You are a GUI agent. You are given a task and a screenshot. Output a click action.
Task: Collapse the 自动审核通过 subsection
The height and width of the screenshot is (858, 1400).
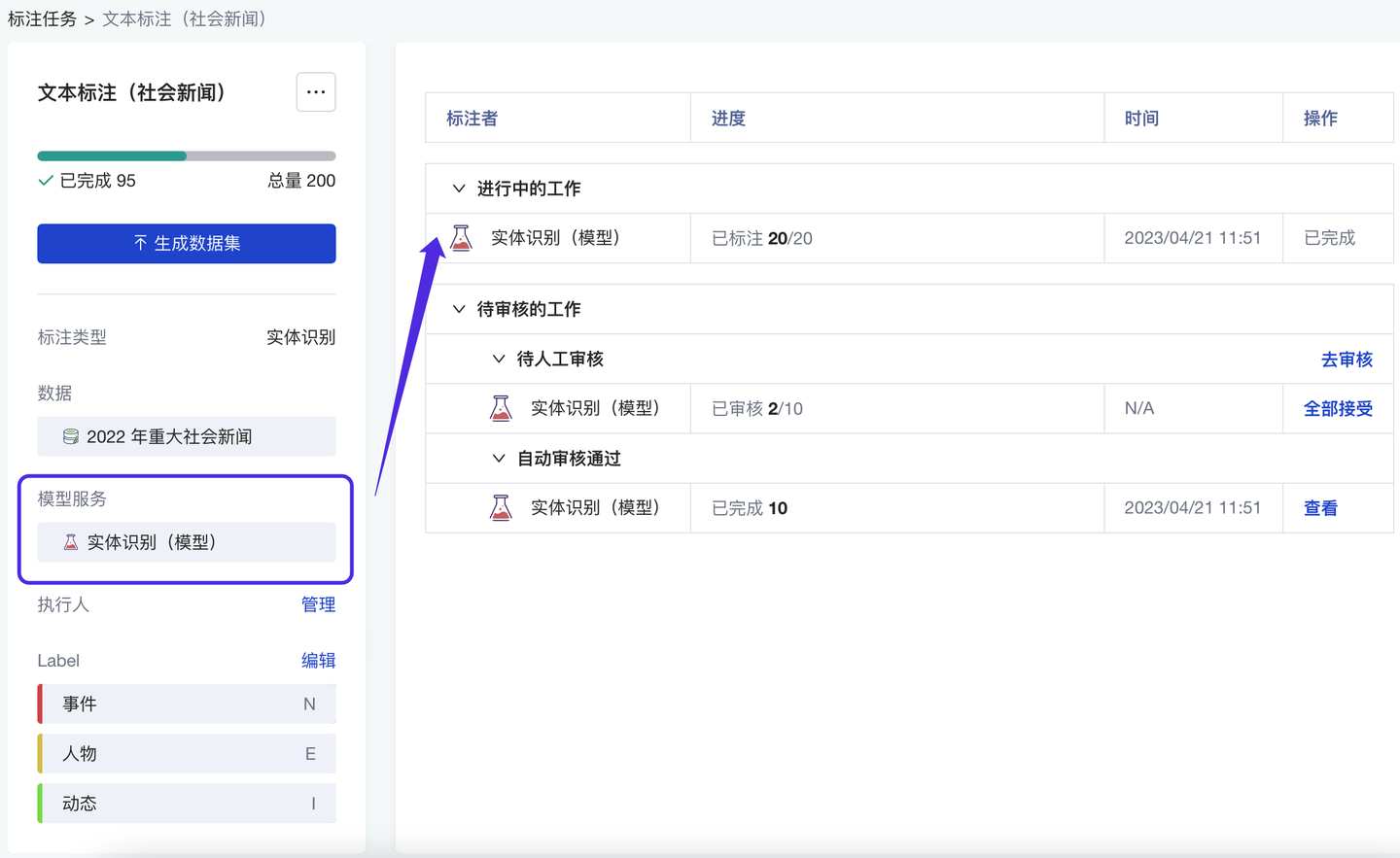click(499, 458)
